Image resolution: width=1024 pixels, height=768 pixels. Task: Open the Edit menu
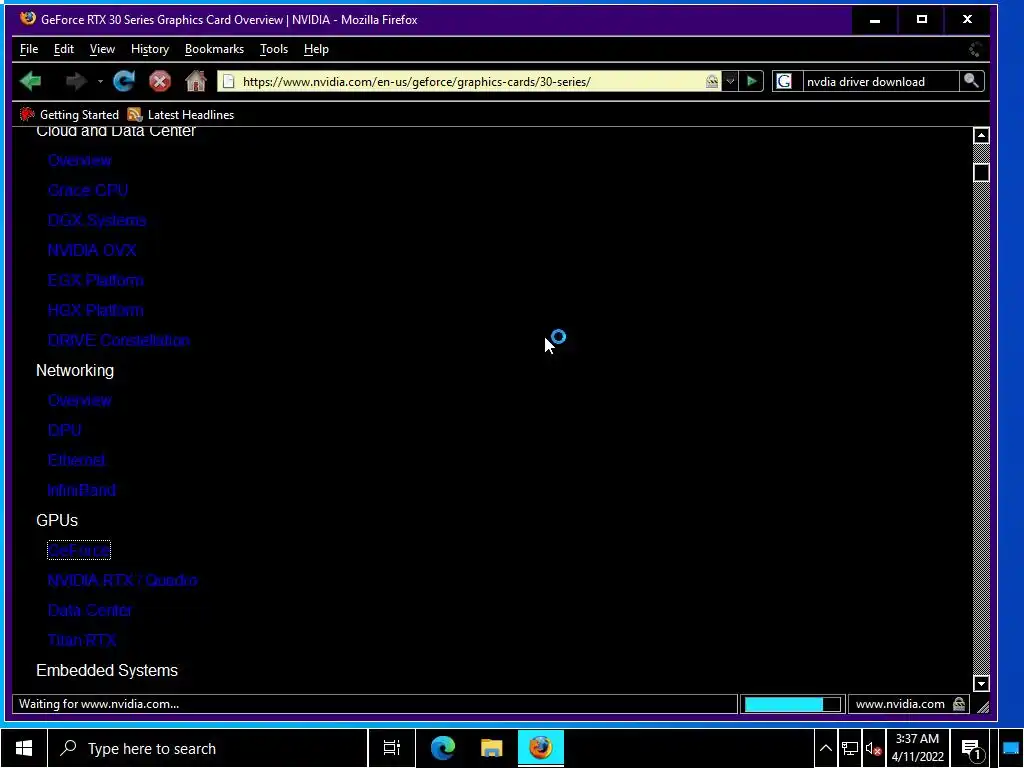tap(63, 49)
